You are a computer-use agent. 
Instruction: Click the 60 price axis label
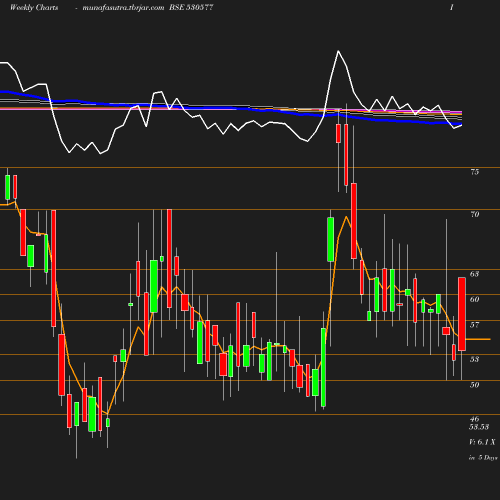coord(475,299)
